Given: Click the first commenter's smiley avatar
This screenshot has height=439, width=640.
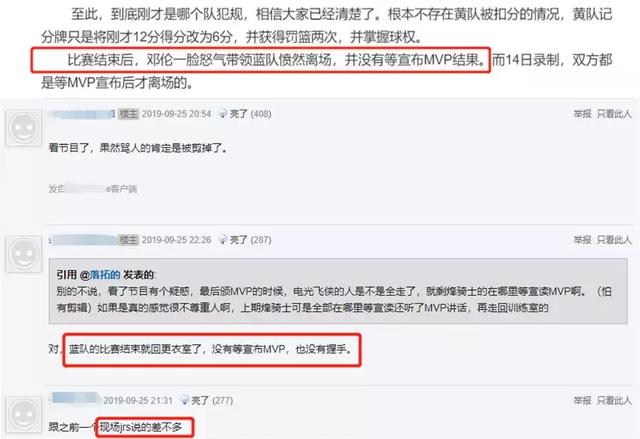Looking at the screenshot, I should click(x=24, y=128).
